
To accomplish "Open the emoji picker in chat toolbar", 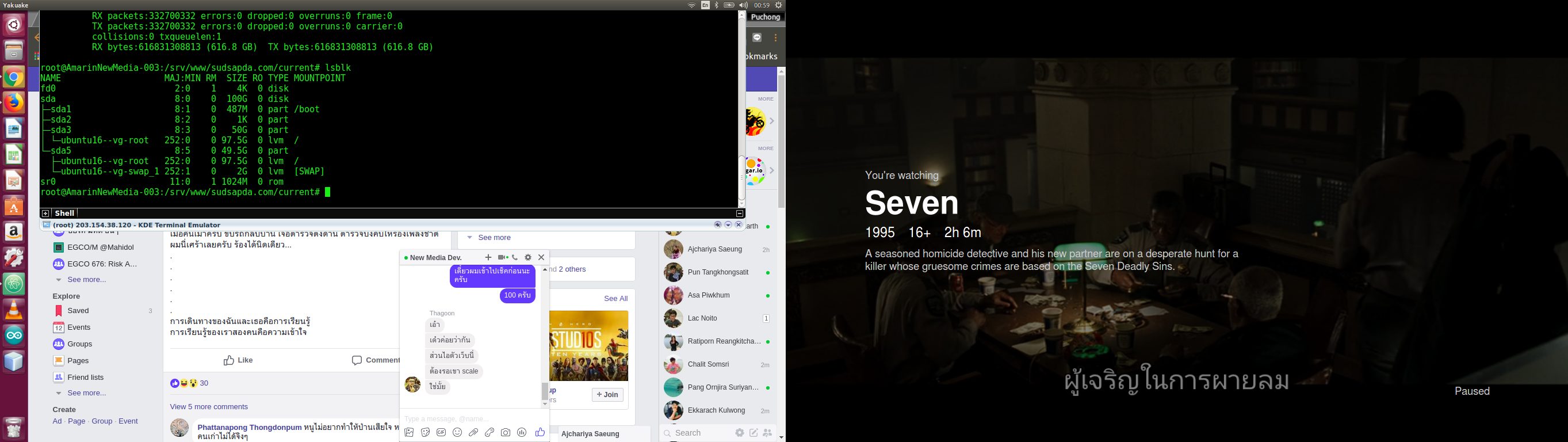I will [x=457, y=432].
